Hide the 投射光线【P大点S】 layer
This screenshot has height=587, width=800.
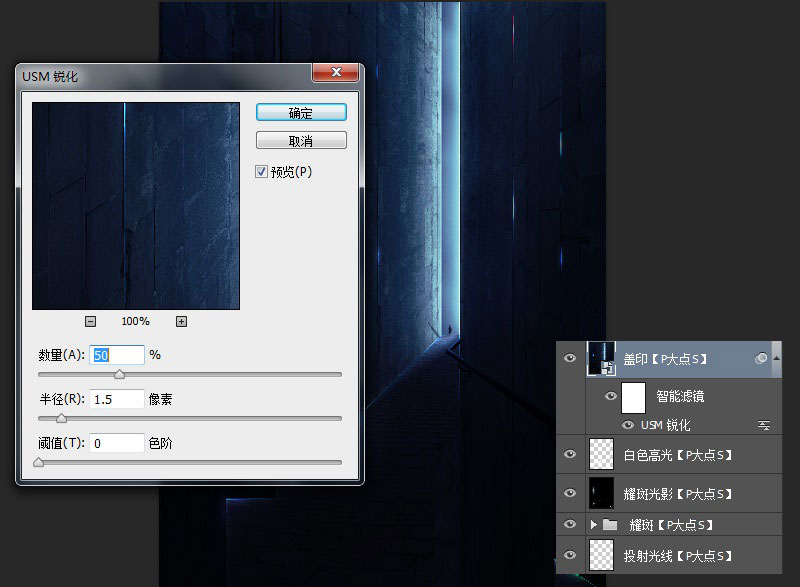pyautogui.click(x=570, y=555)
